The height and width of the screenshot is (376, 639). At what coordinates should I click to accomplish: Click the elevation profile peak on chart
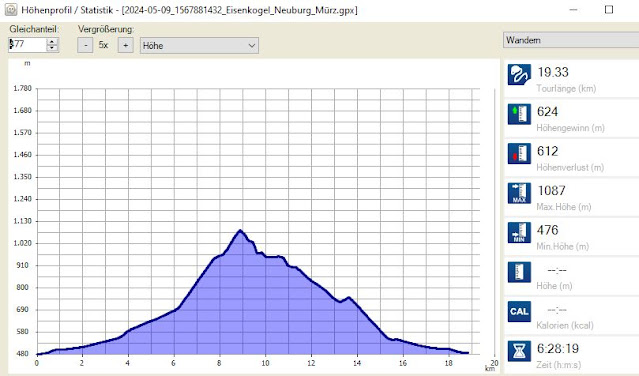coord(240,231)
